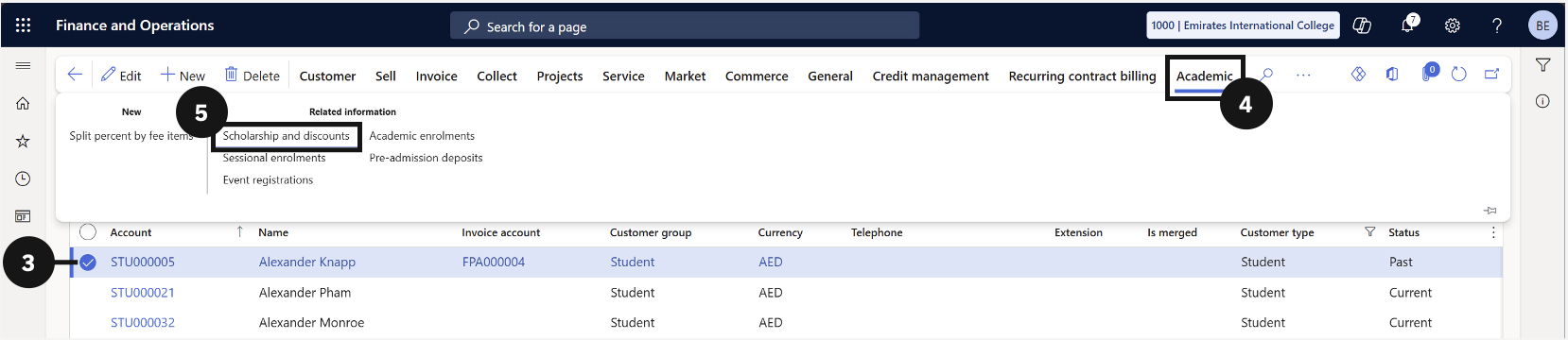Open the app launcher waffle menu
The image size is (1568, 340).
23,25
